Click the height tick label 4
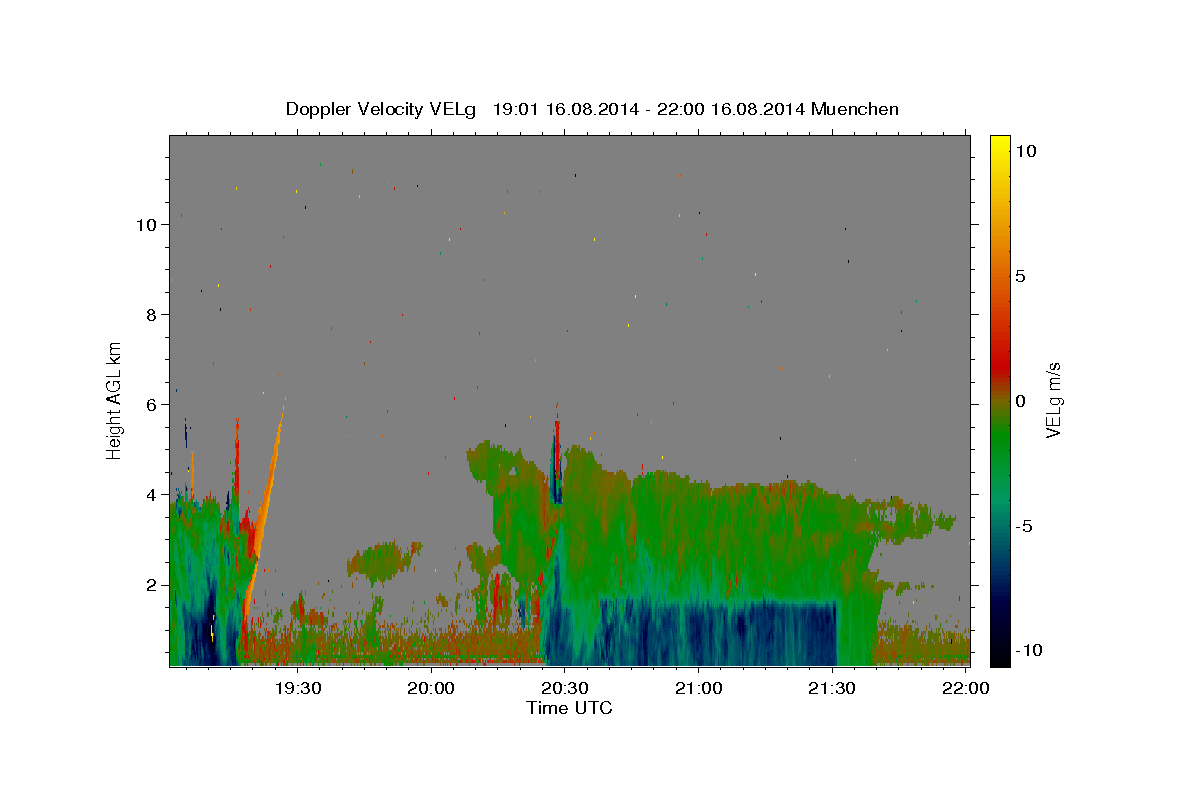Viewport: 1200px width, 800px height. pos(152,495)
